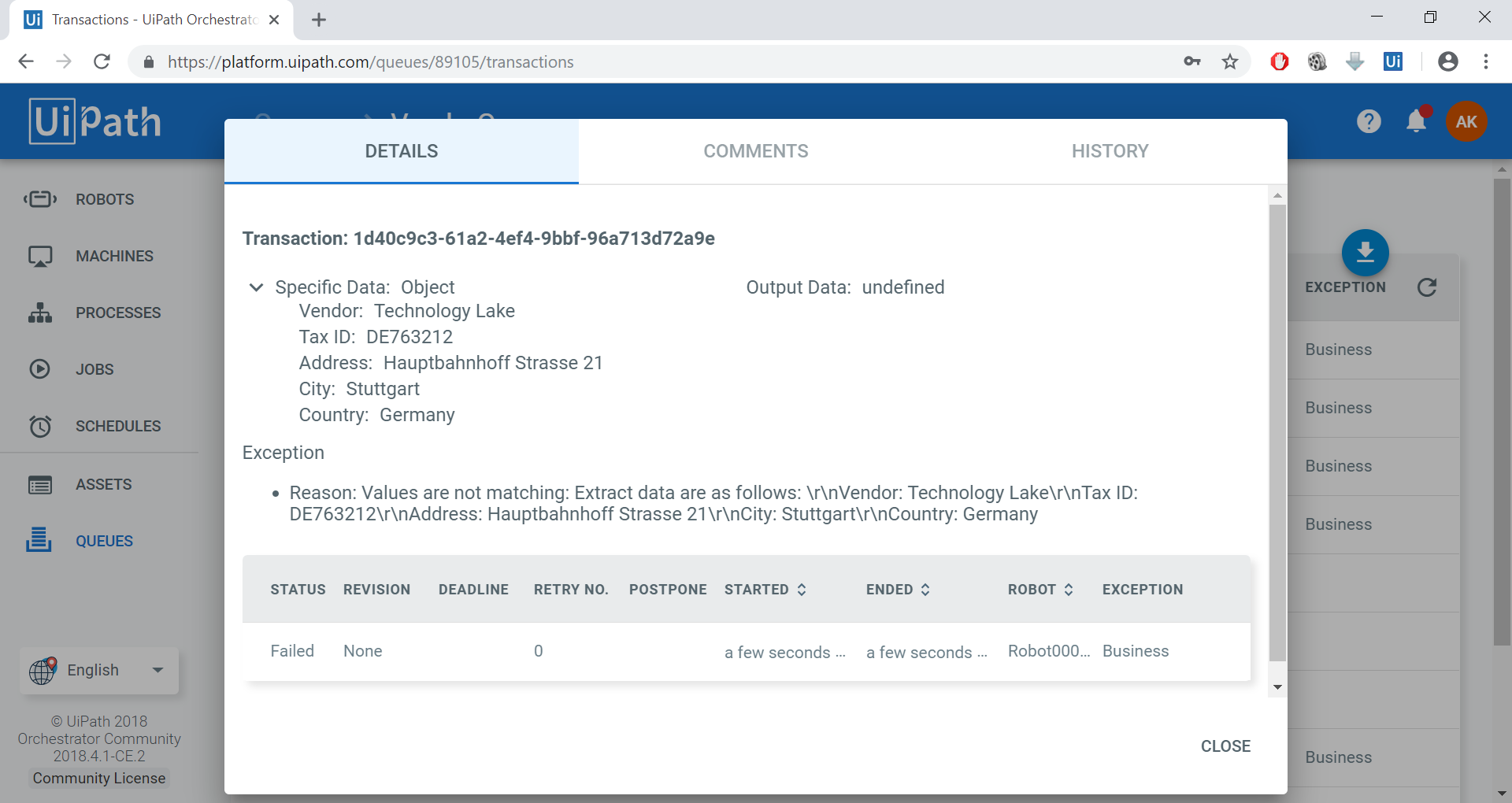Open the language dropdown

[99, 670]
